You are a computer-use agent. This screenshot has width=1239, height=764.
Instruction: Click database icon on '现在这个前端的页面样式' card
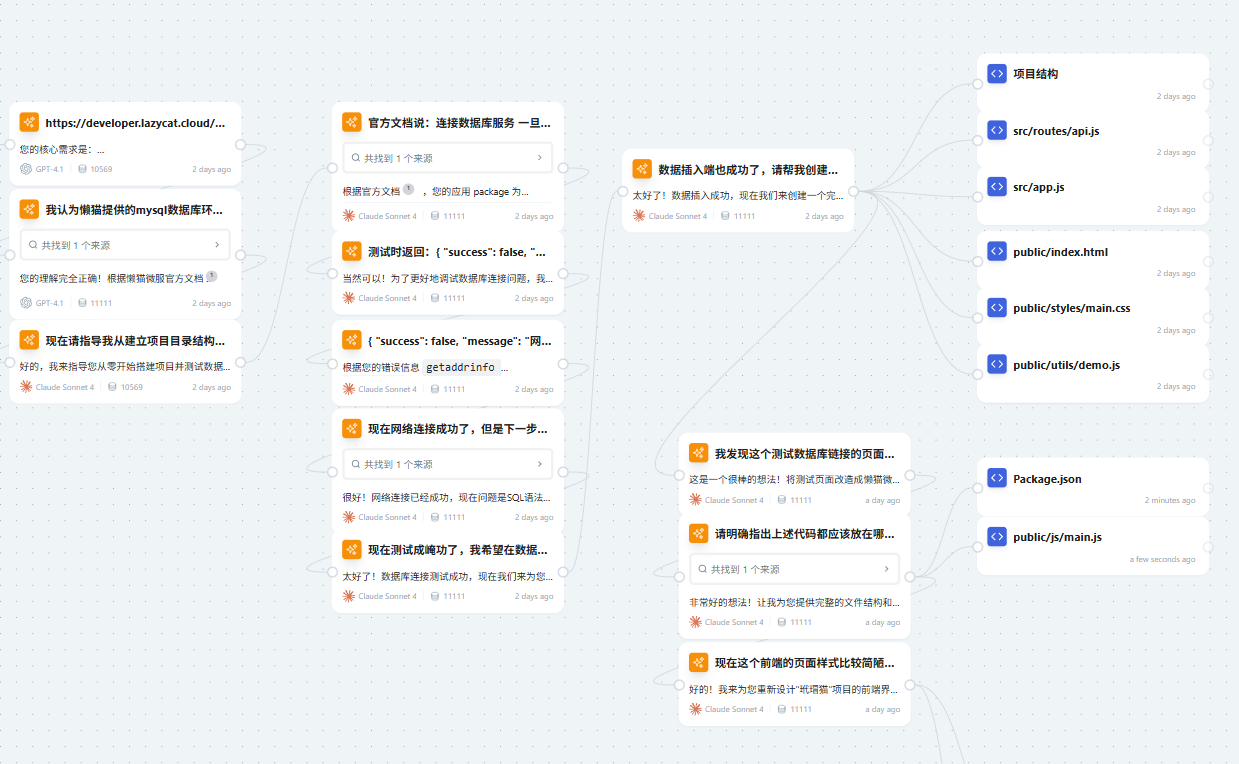point(782,709)
